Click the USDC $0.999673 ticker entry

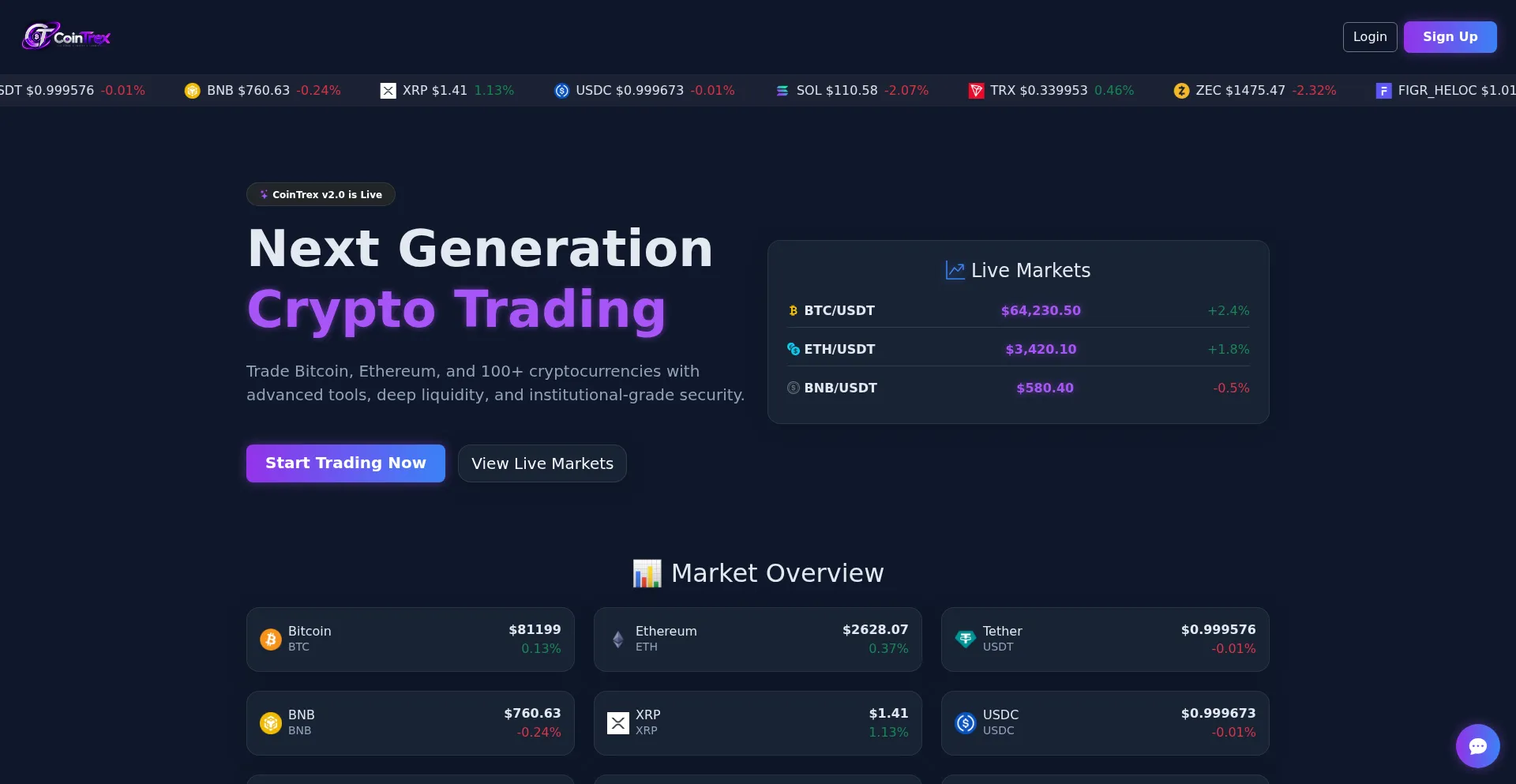coord(644,91)
